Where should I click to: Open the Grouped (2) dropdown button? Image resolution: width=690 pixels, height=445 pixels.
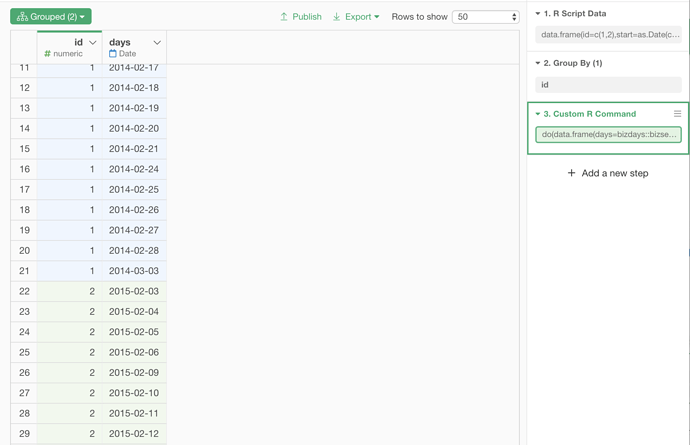coord(51,17)
